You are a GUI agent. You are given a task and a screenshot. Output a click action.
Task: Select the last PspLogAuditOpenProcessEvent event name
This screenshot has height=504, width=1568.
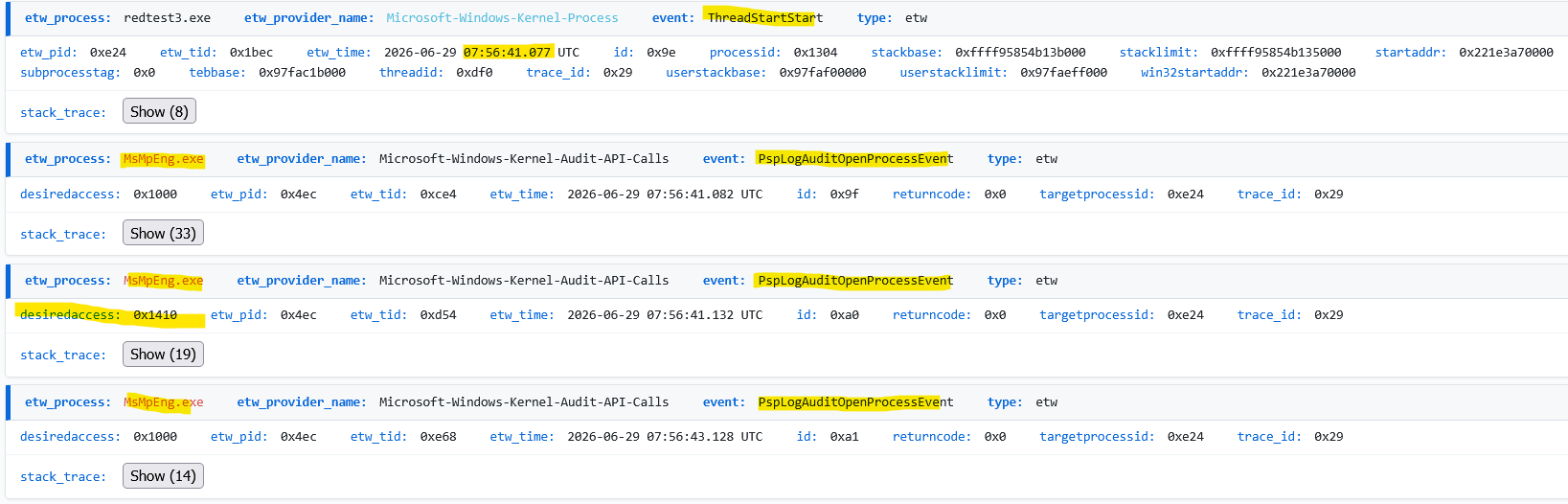pyautogui.click(x=855, y=402)
